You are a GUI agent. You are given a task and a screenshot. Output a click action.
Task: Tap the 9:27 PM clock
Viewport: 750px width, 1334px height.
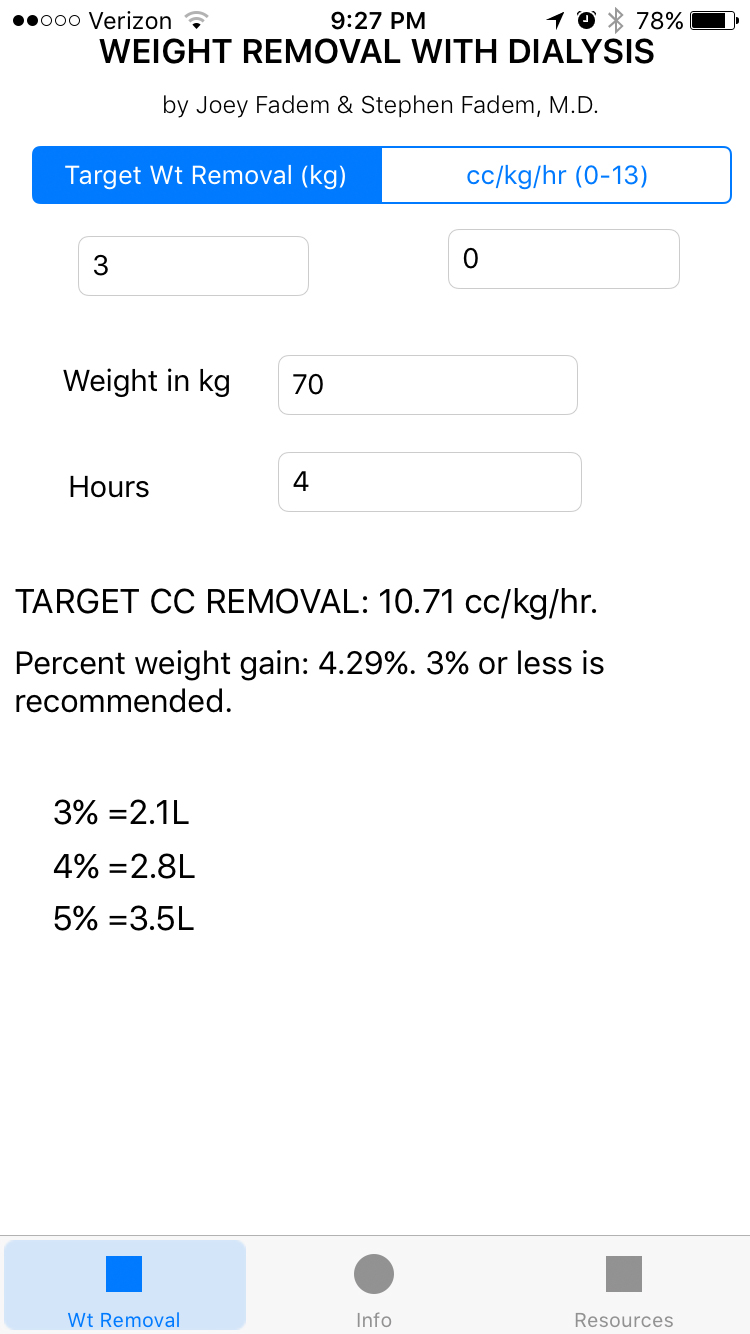378,20
